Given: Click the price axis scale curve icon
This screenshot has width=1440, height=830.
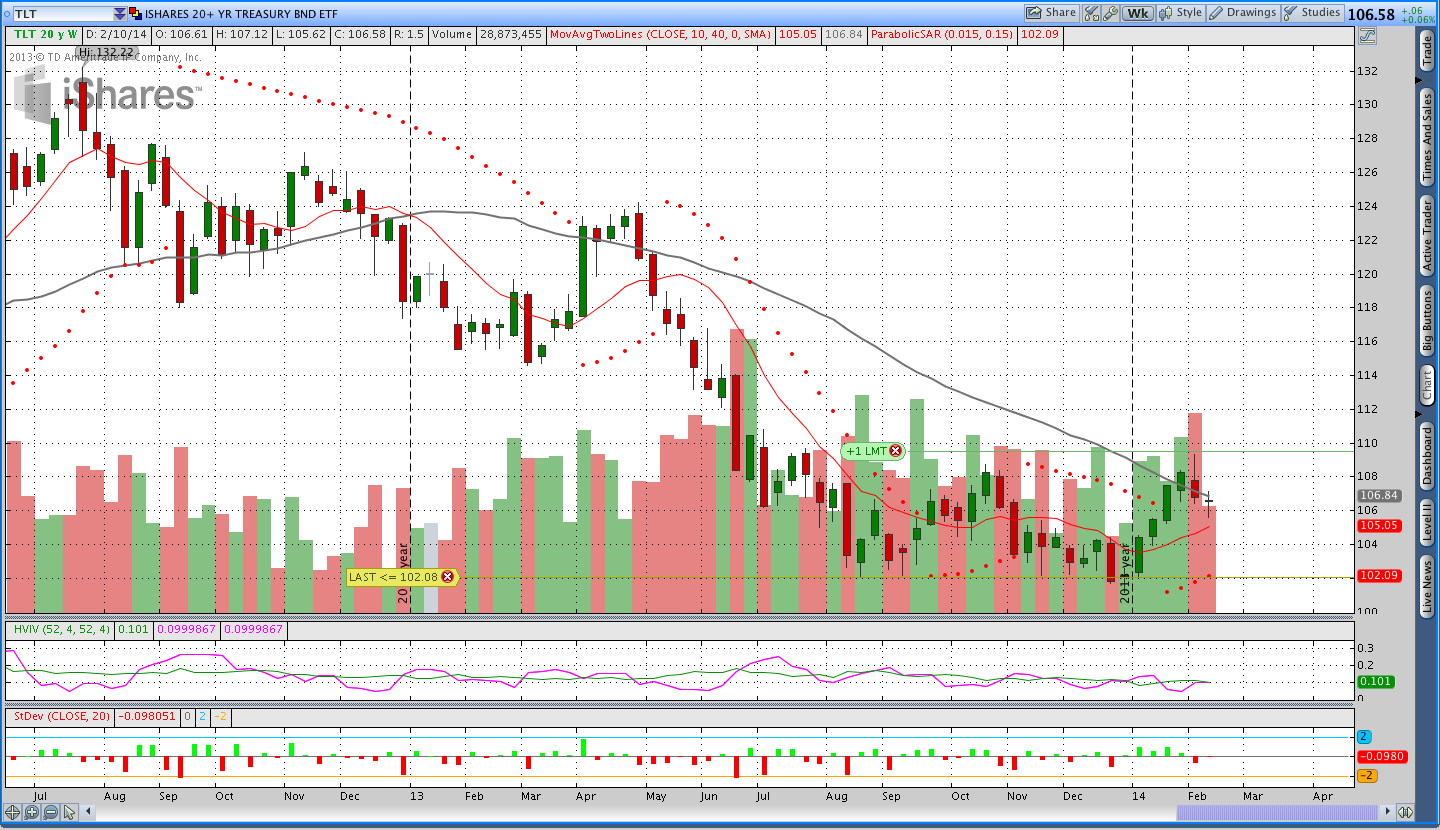Looking at the screenshot, I should 1367,35.
